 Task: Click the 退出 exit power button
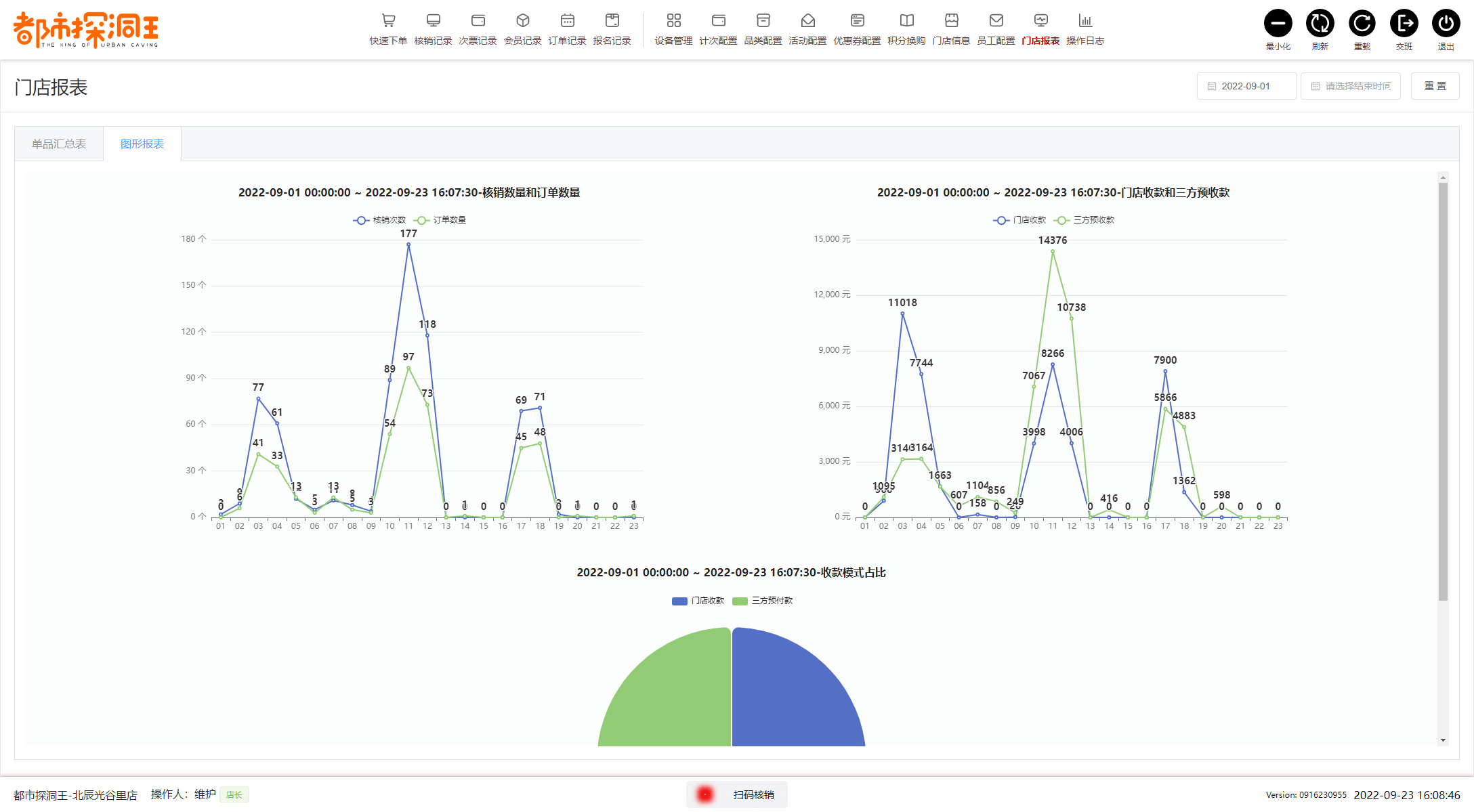(x=1446, y=24)
